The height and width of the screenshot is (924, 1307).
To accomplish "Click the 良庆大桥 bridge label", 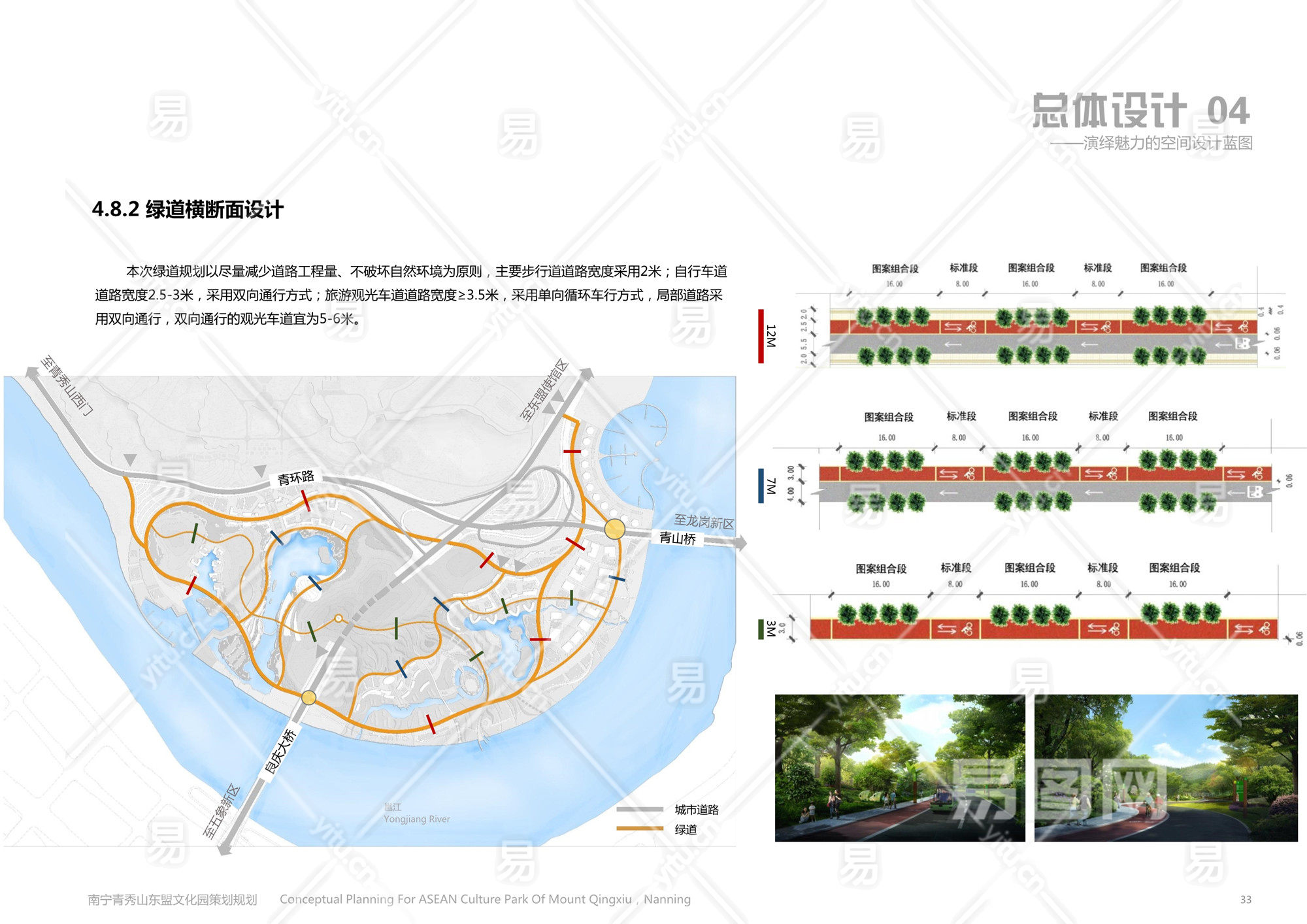I will click(280, 751).
